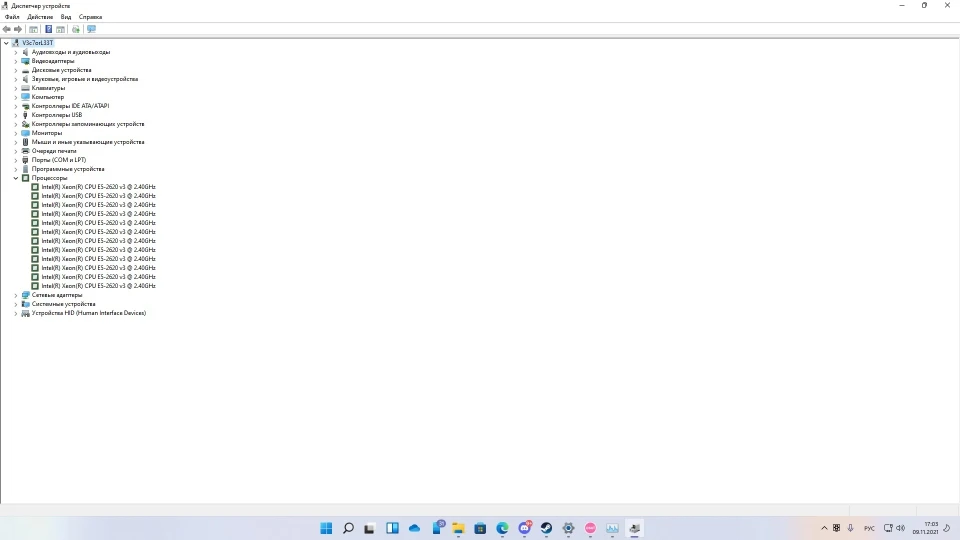Switch input language РУС in tray
Viewport: 960px width, 540px height.
point(869,528)
